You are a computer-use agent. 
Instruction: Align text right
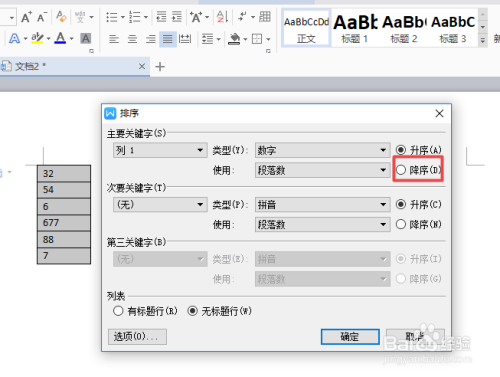click(151, 39)
